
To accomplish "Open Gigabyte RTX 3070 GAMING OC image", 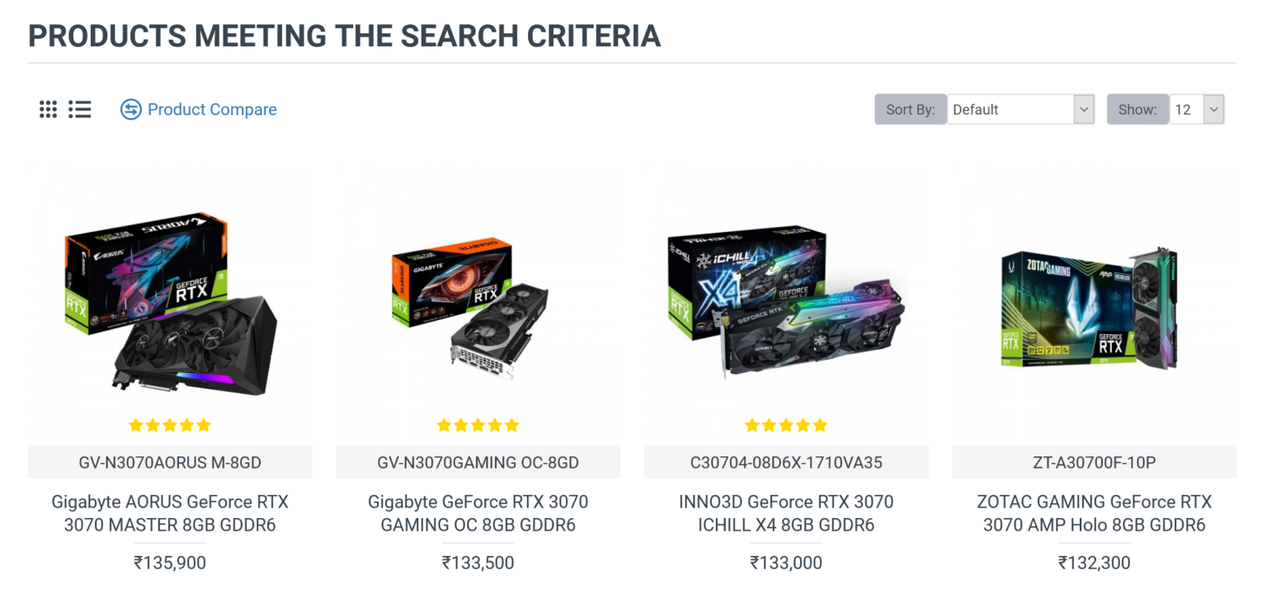I will point(478,307).
